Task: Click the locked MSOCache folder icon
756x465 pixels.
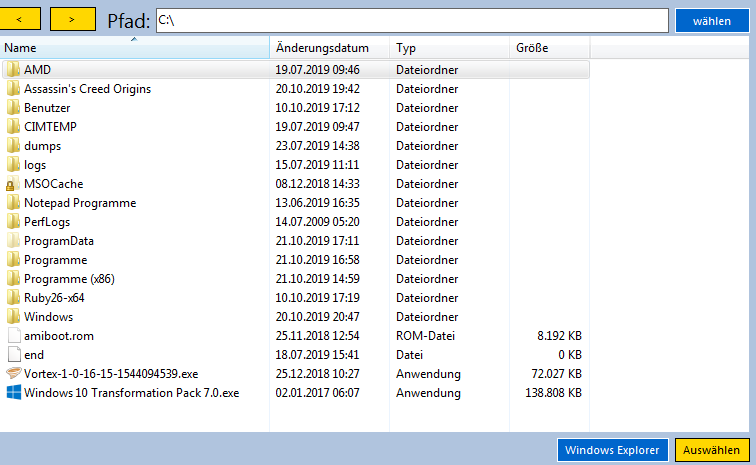Action: click(13, 184)
